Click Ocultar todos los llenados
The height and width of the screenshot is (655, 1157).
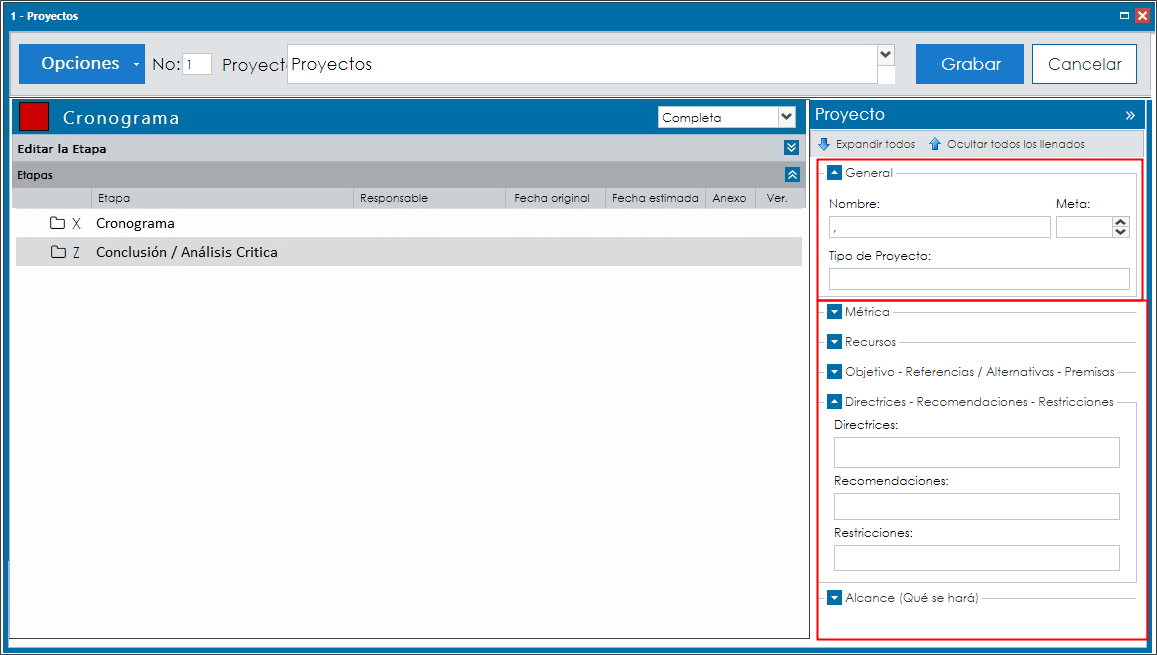tap(1006, 144)
